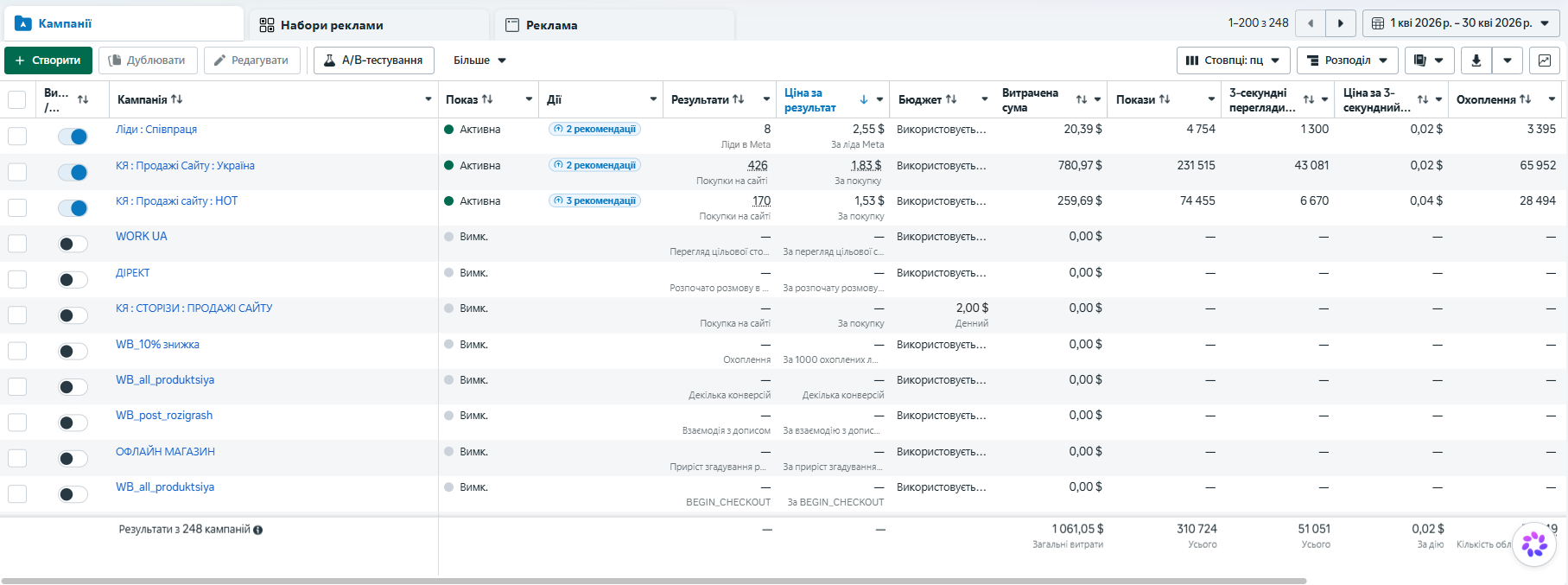Sort by the 3-секундні перегляди column
Screen dimensions: 1568x585
point(1309,99)
